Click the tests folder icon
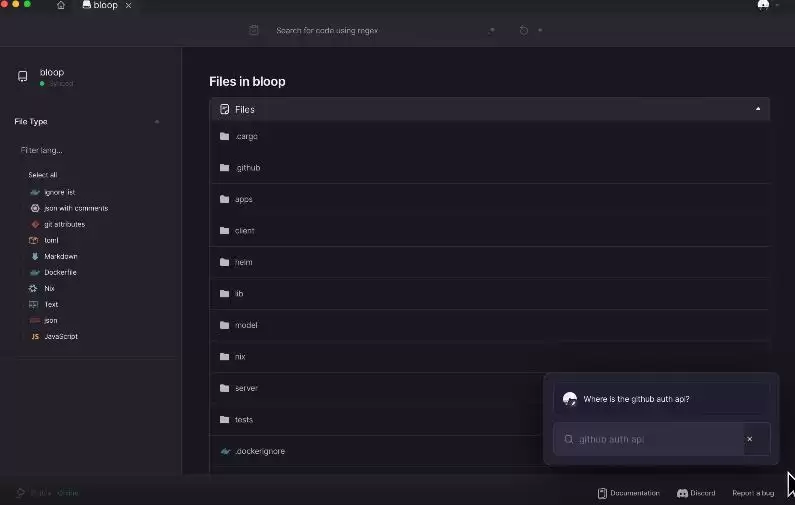 (x=225, y=419)
